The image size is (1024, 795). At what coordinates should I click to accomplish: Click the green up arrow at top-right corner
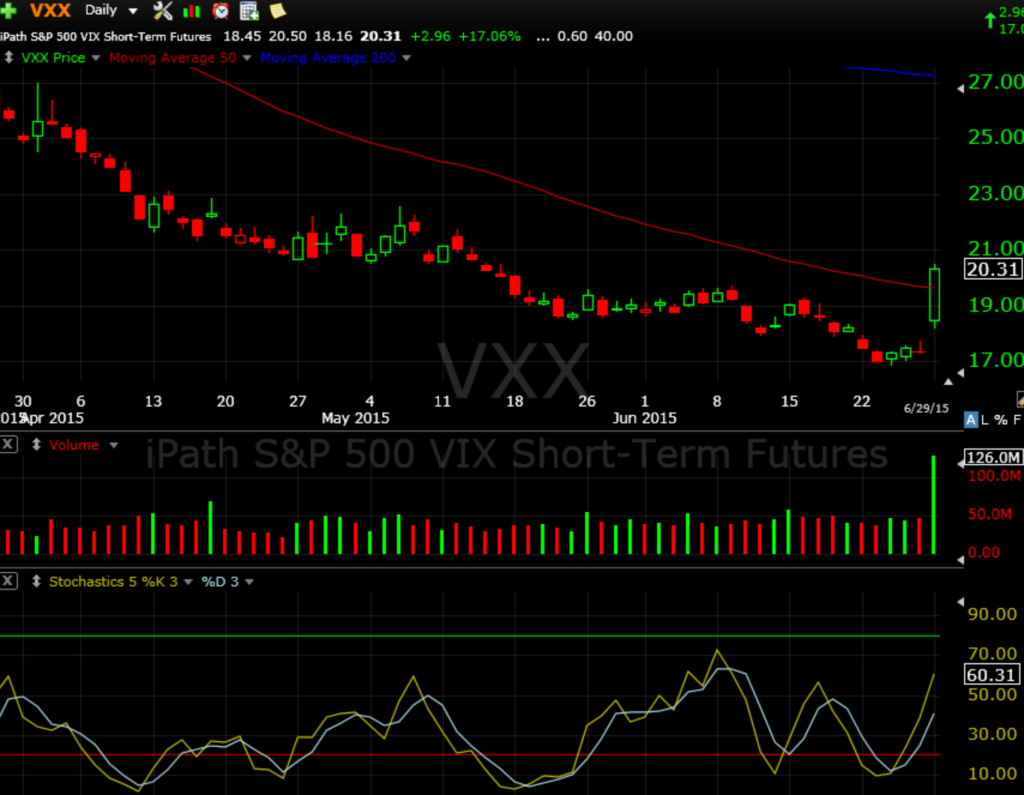point(990,20)
